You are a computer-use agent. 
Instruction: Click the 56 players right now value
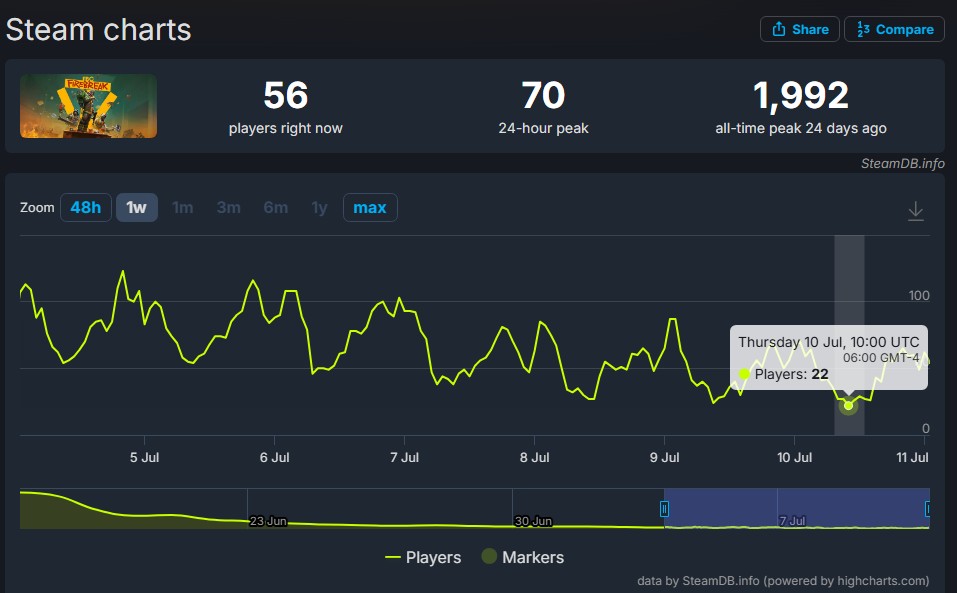[286, 95]
